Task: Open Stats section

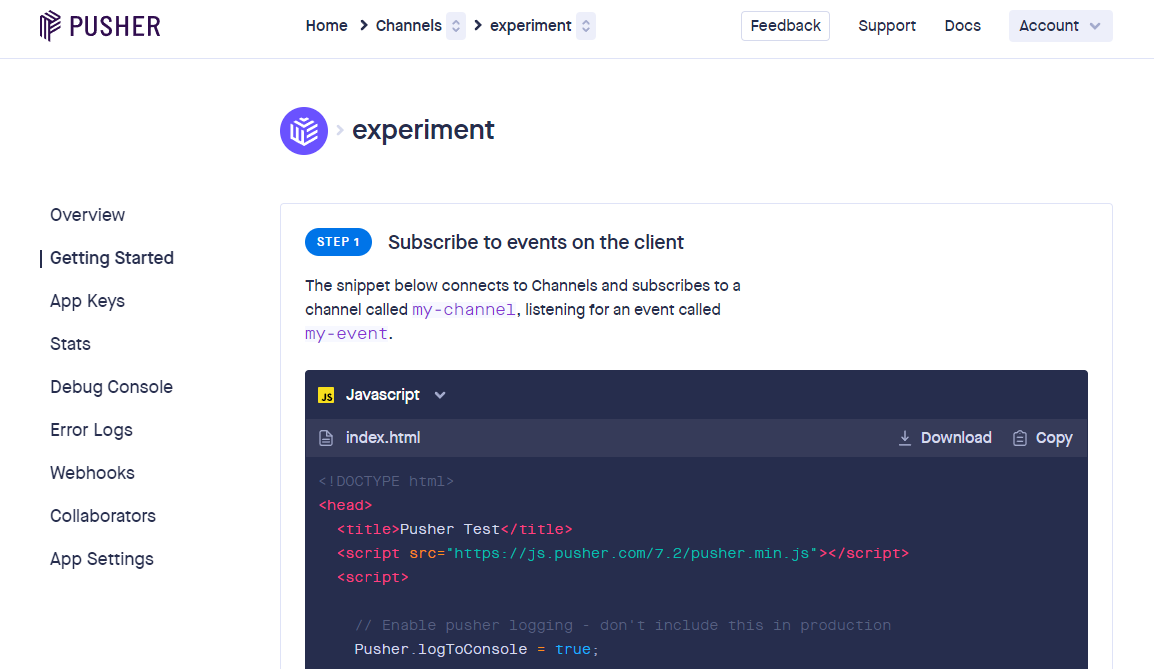Action: (71, 344)
